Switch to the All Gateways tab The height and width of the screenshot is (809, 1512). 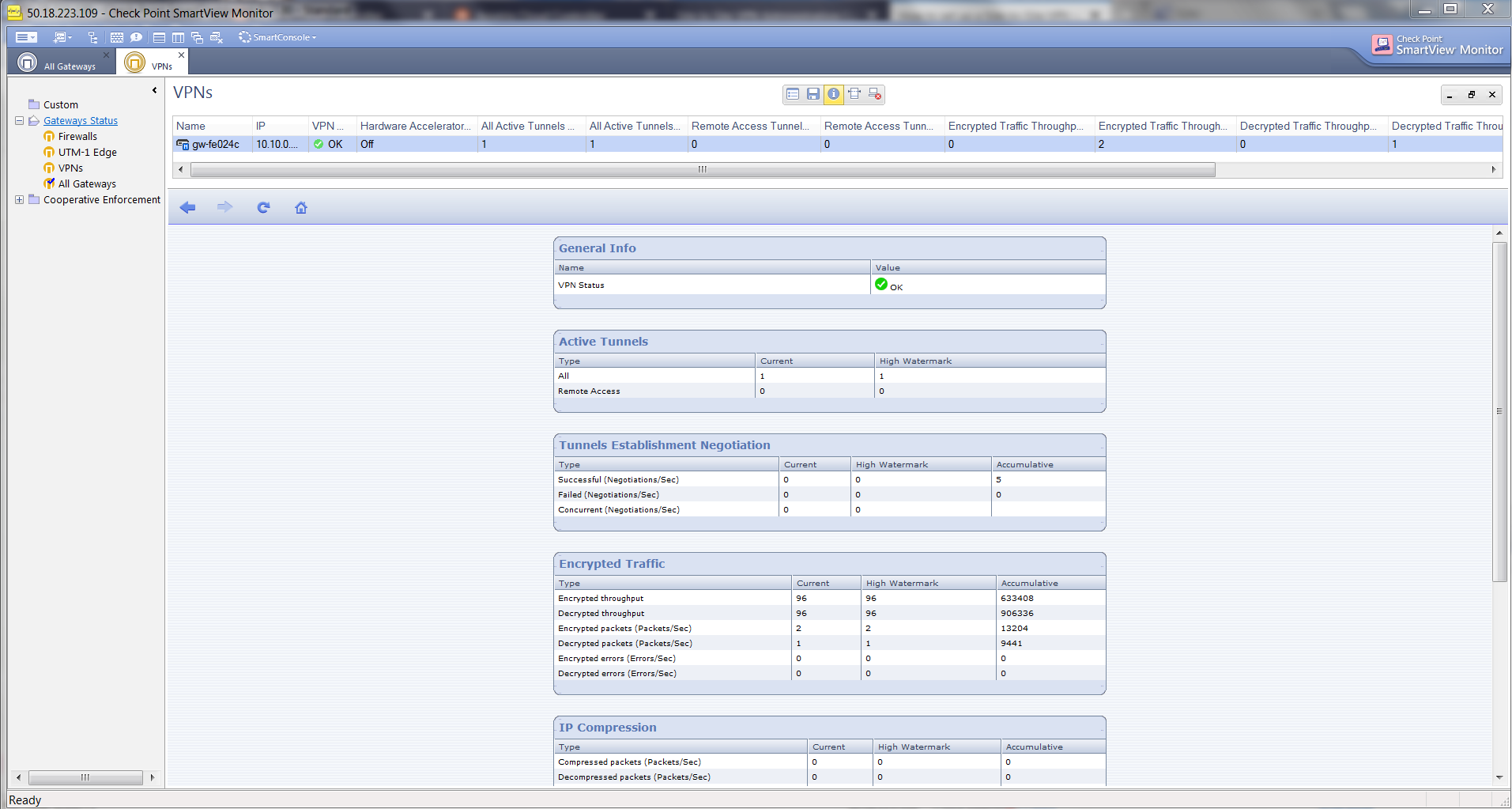tap(62, 63)
